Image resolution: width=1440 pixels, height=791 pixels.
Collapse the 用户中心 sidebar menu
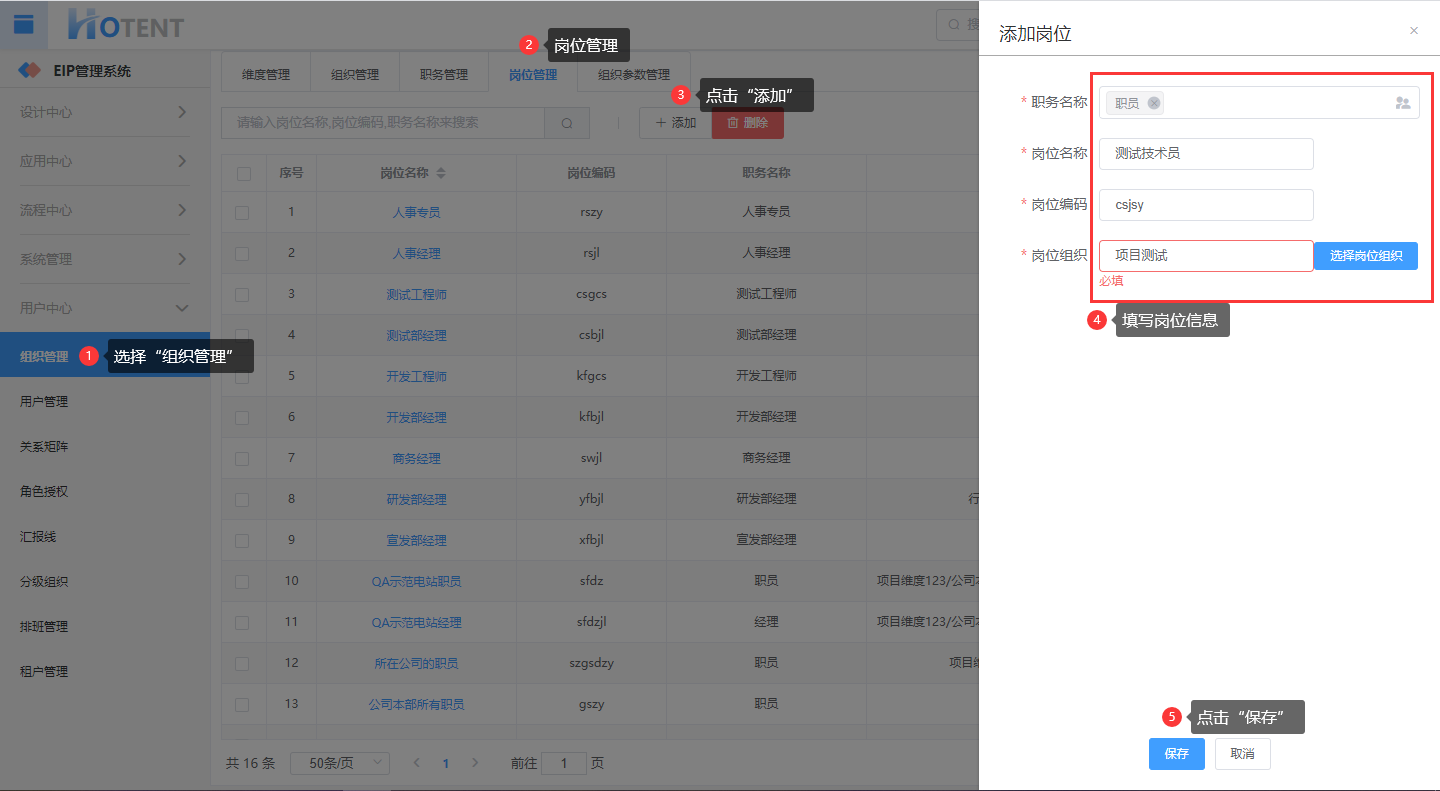105,308
